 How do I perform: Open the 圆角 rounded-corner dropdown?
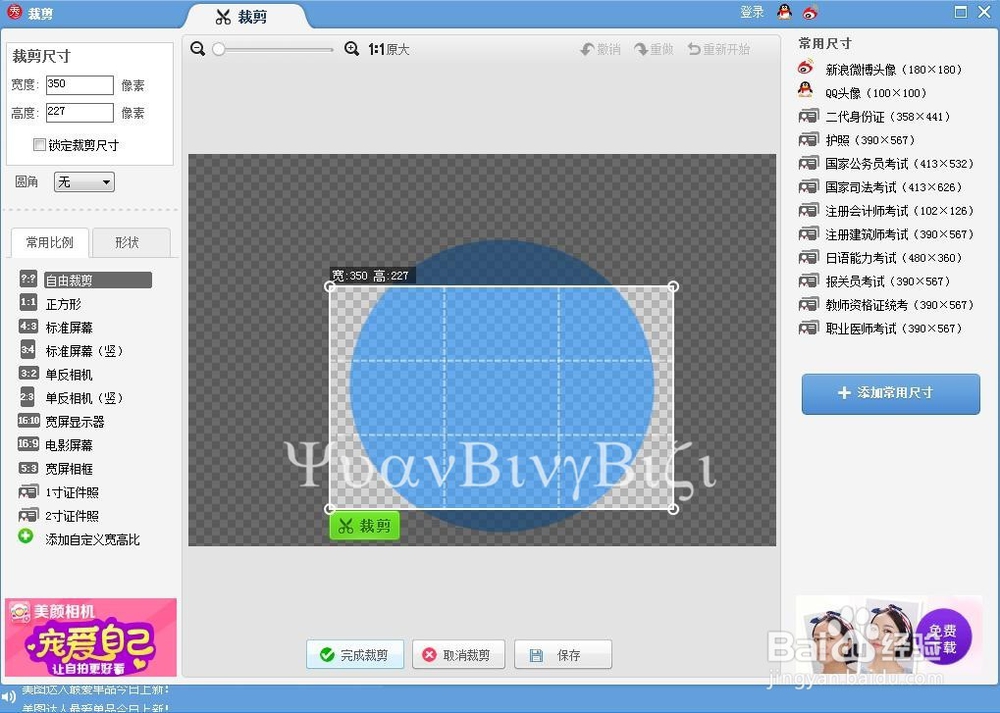pyautogui.click(x=84, y=182)
